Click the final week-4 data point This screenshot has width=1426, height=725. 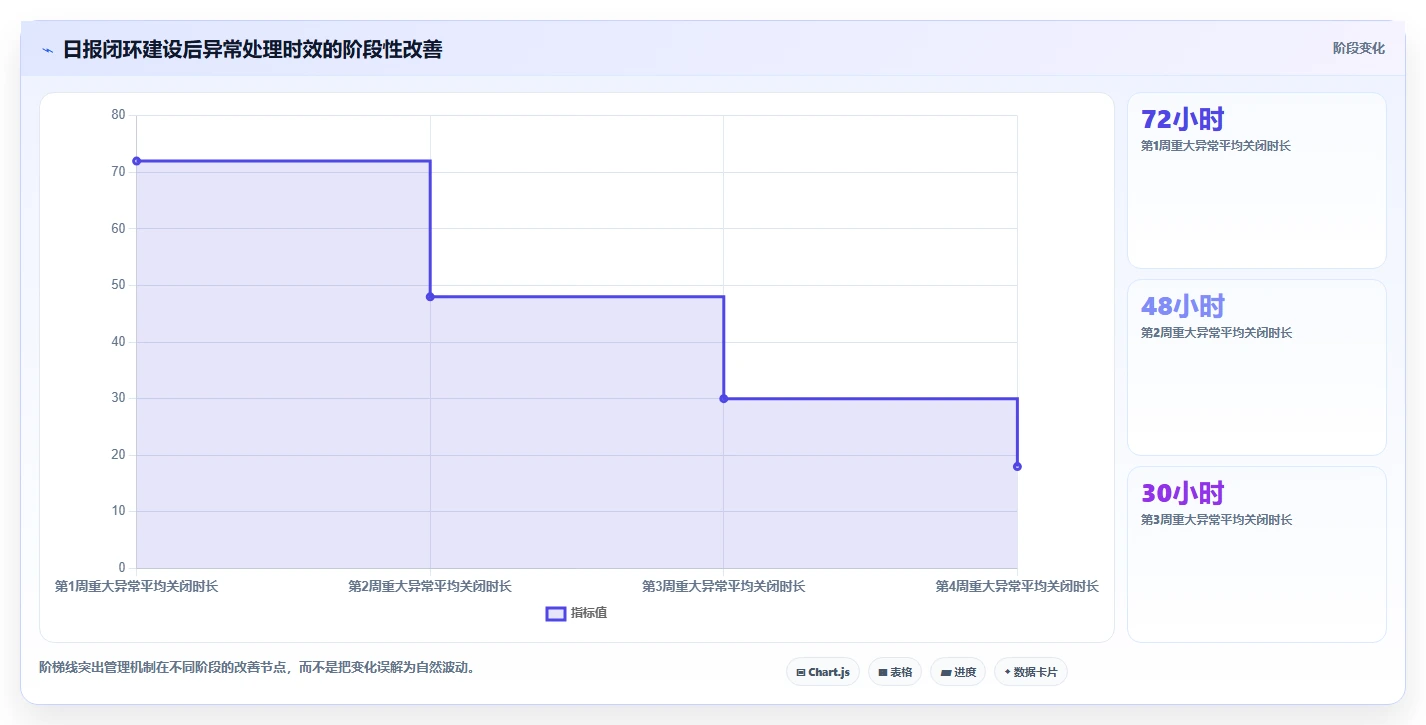click(1017, 467)
